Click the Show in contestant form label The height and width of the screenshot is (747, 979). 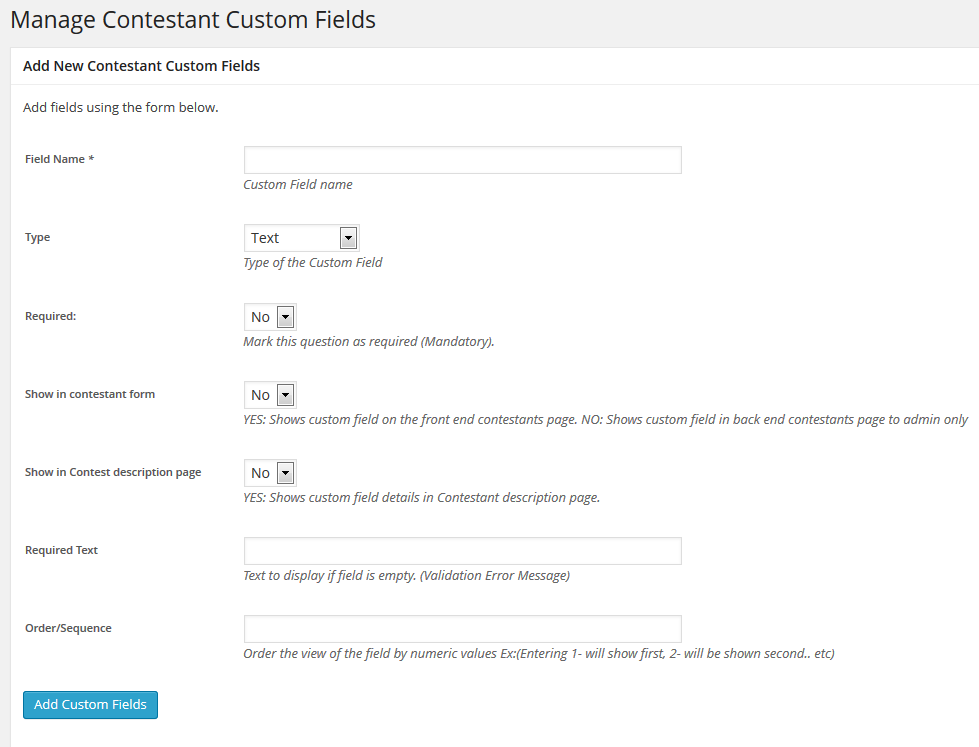click(90, 394)
